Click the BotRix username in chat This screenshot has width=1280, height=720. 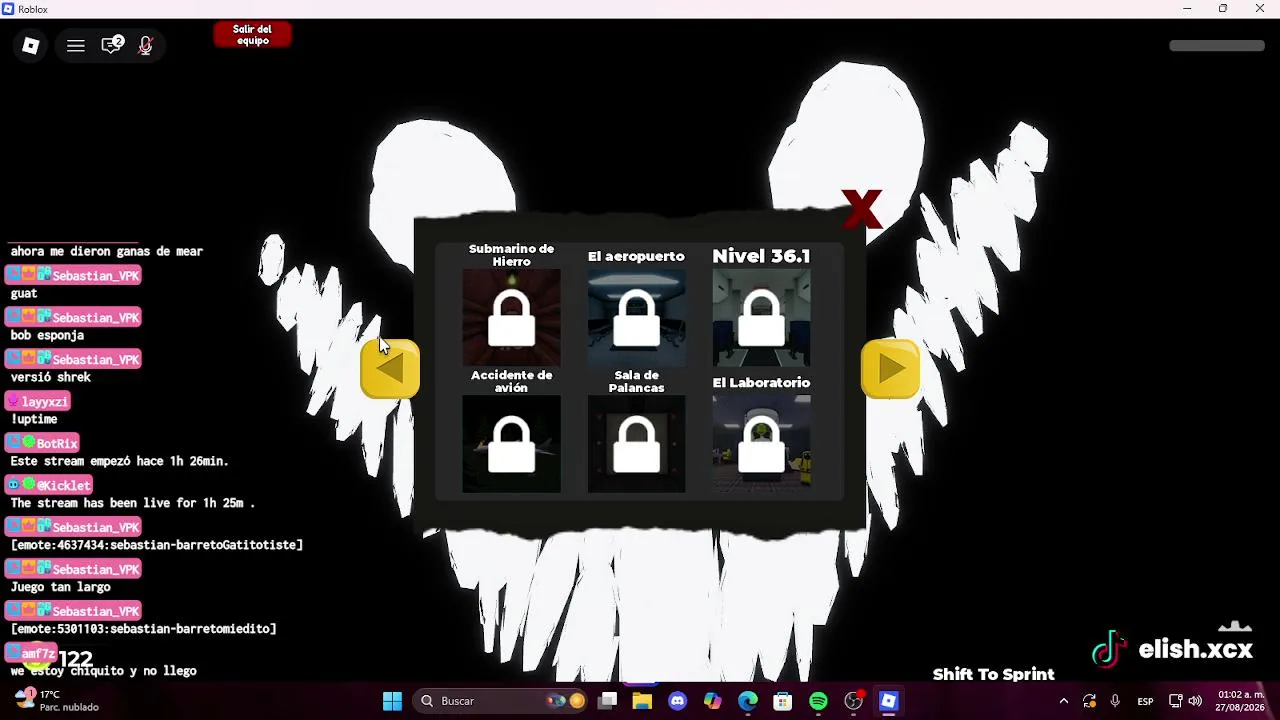57,444
